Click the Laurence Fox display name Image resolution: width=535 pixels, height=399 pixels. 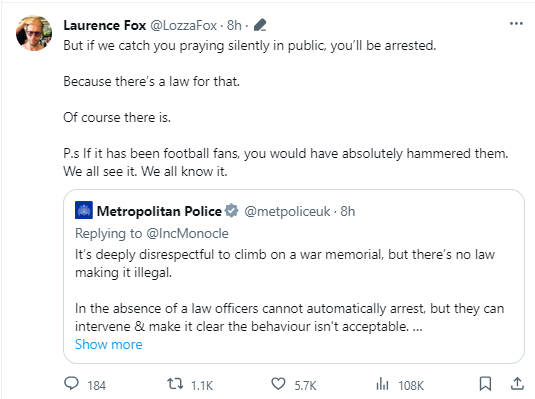coord(105,26)
